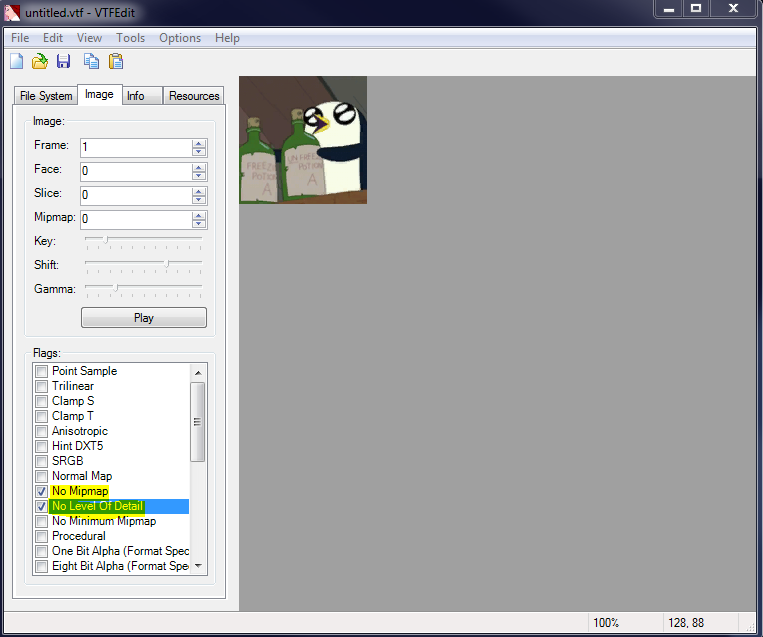The width and height of the screenshot is (763, 637).
Task: Open the File menu
Action: tap(20, 38)
